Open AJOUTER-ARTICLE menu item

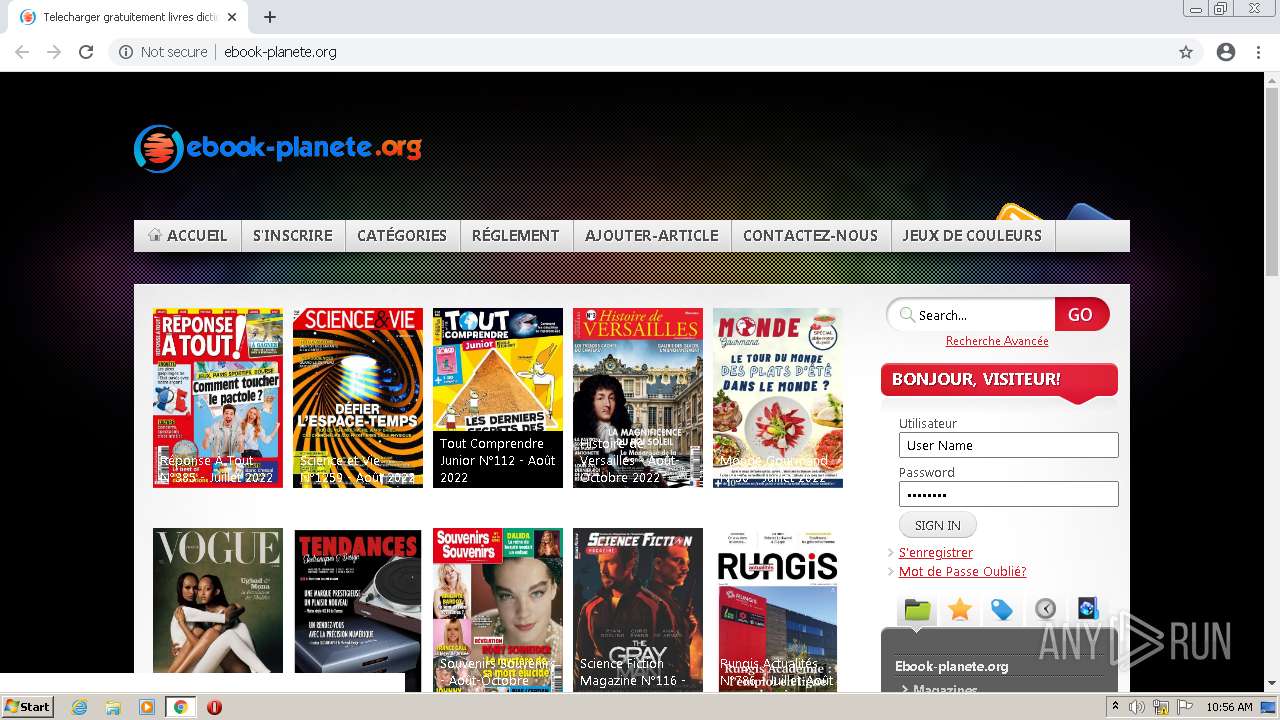pyautogui.click(x=652, y=236)
